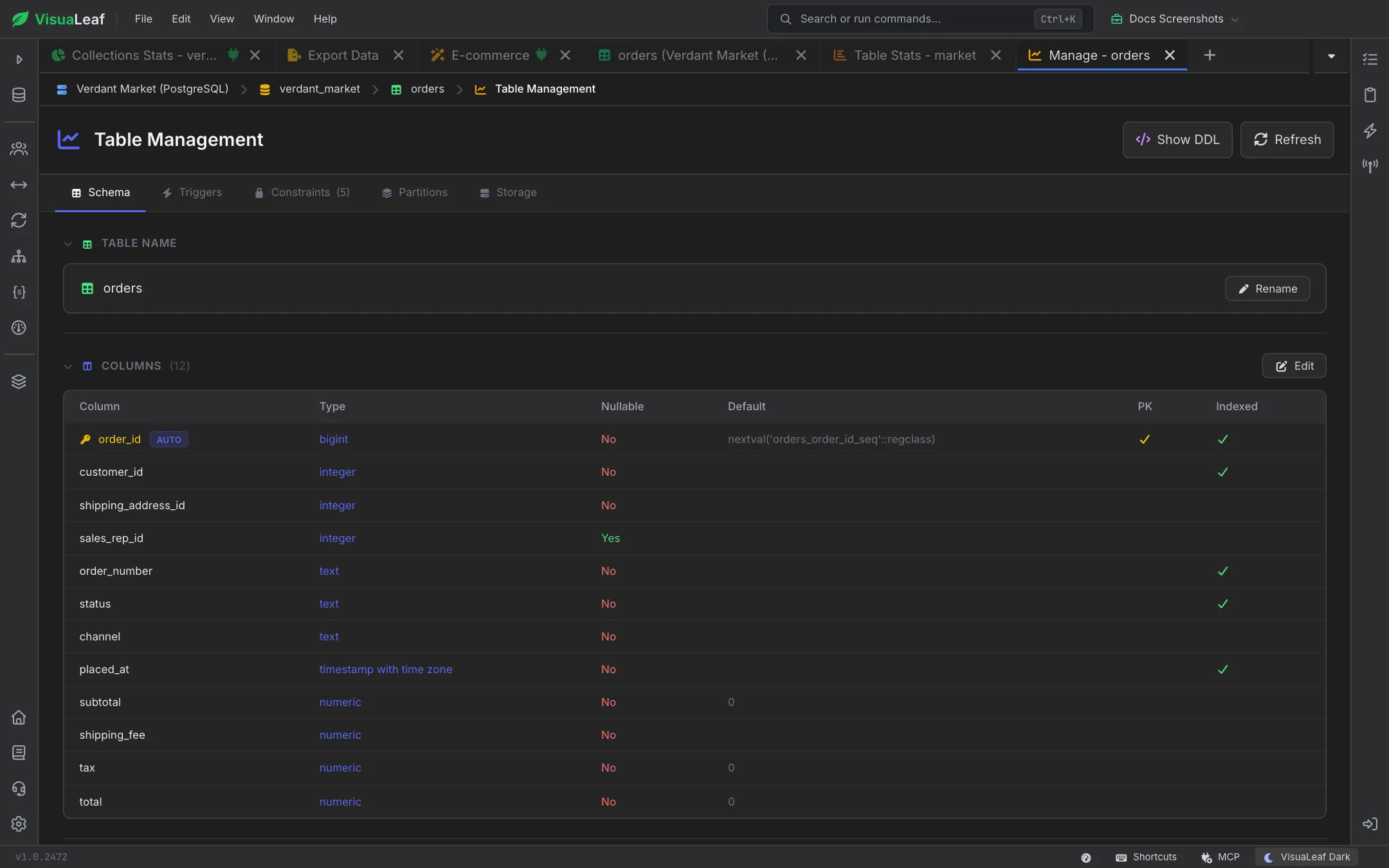Click the lightning bolt icon in the right panel

tap(1370, 131)
